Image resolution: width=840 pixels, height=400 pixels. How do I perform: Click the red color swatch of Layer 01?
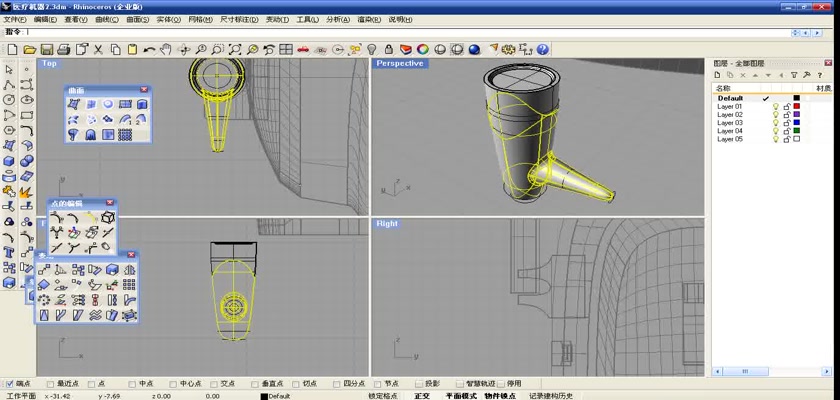(x=796, y=107)
